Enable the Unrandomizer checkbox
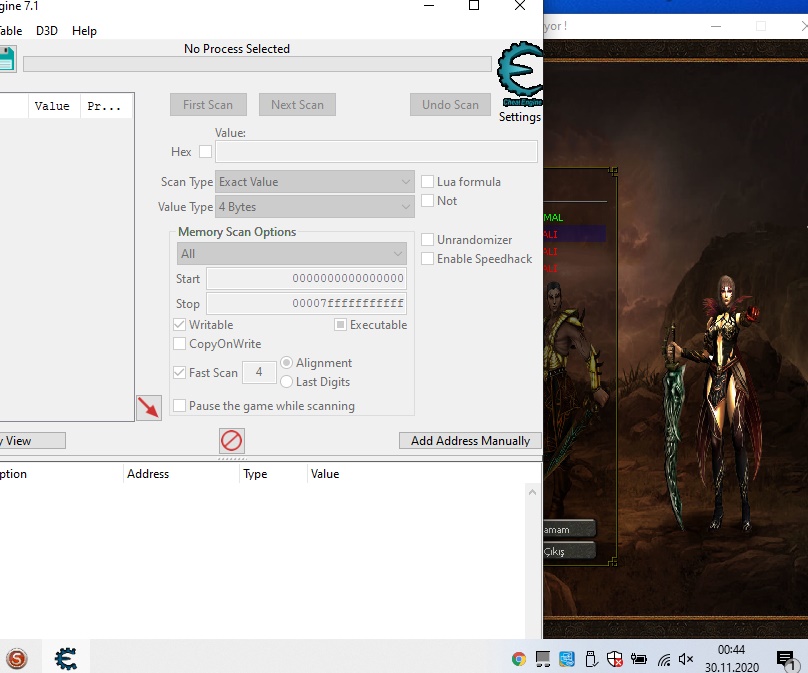Viewport: 808px width, 673px height. 427,240
